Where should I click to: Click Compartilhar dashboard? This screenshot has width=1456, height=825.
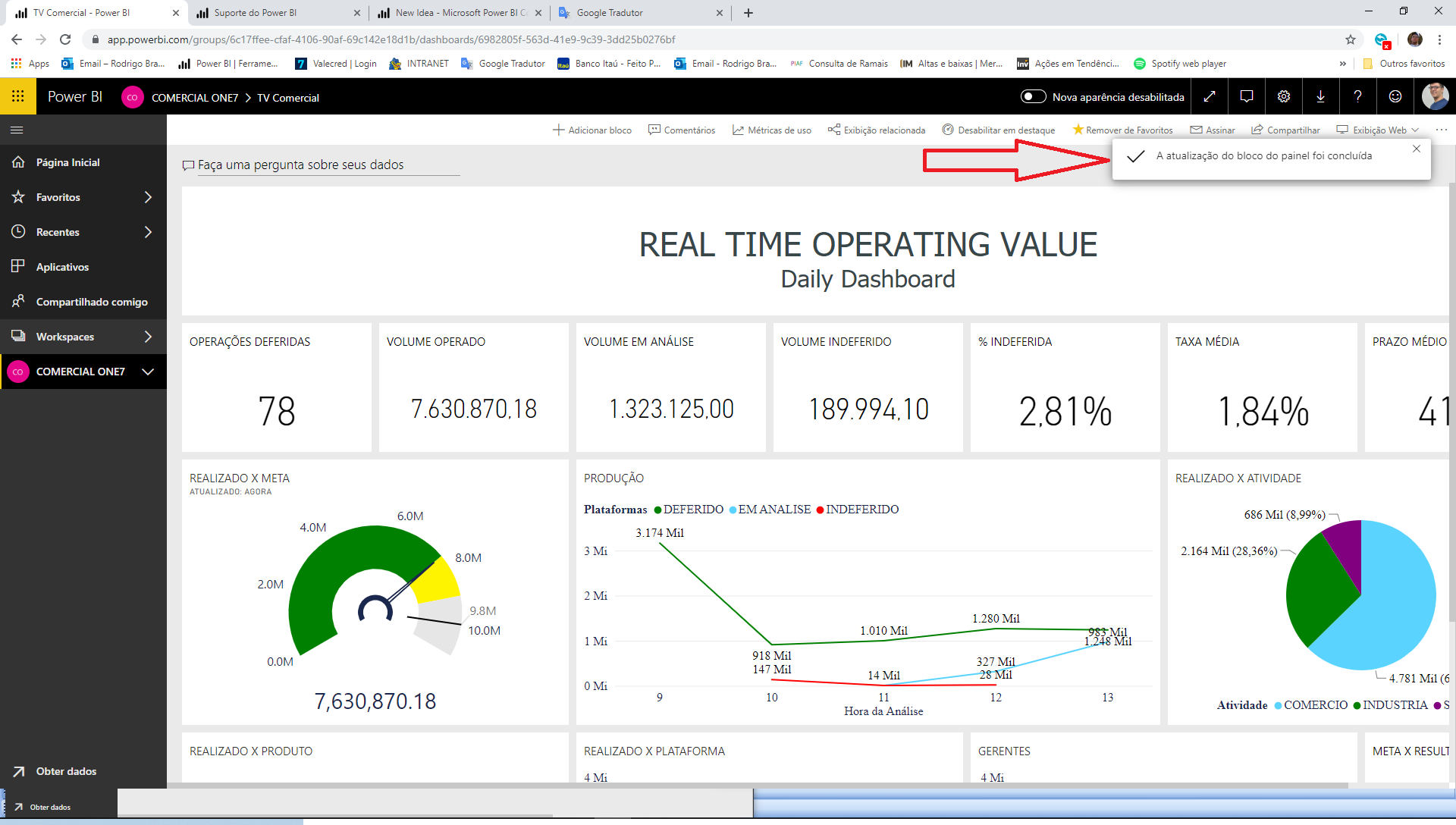(x=1285, y=130)
